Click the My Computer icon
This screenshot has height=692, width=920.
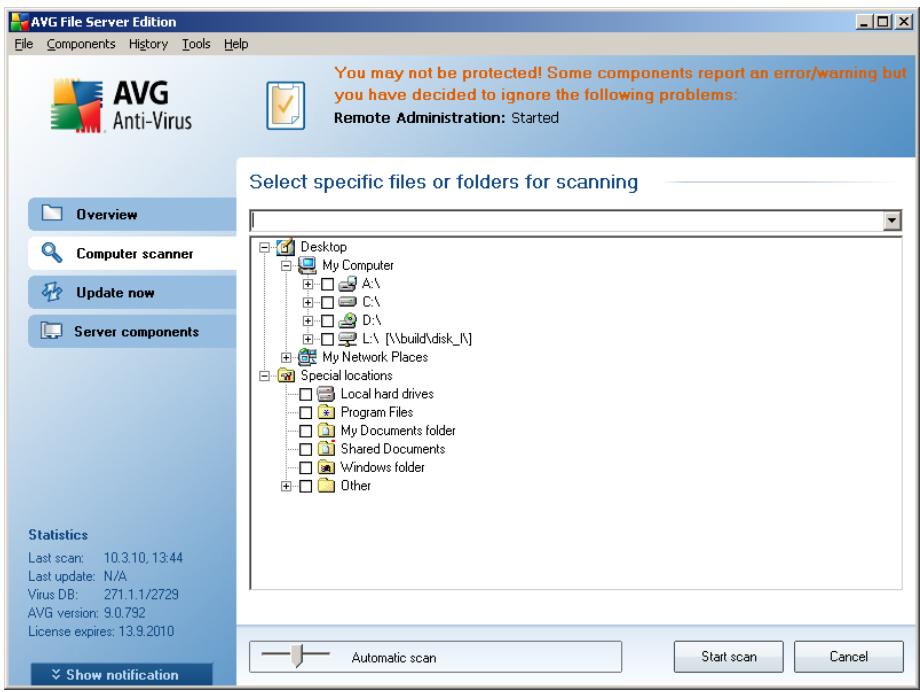click(x=307, y=265)
